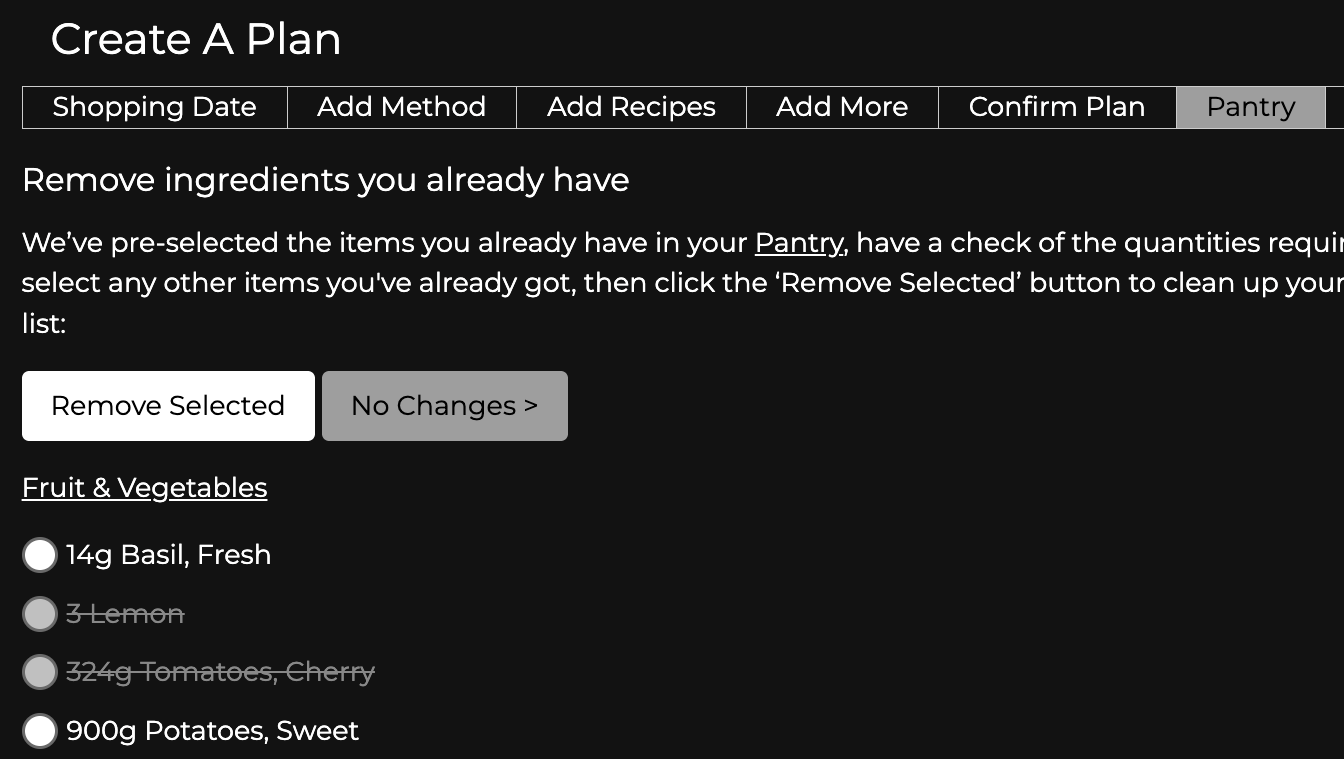Screen dimensions: 1344x759
Task: Go to the Add Recipes step
Action: click(631, 107)
